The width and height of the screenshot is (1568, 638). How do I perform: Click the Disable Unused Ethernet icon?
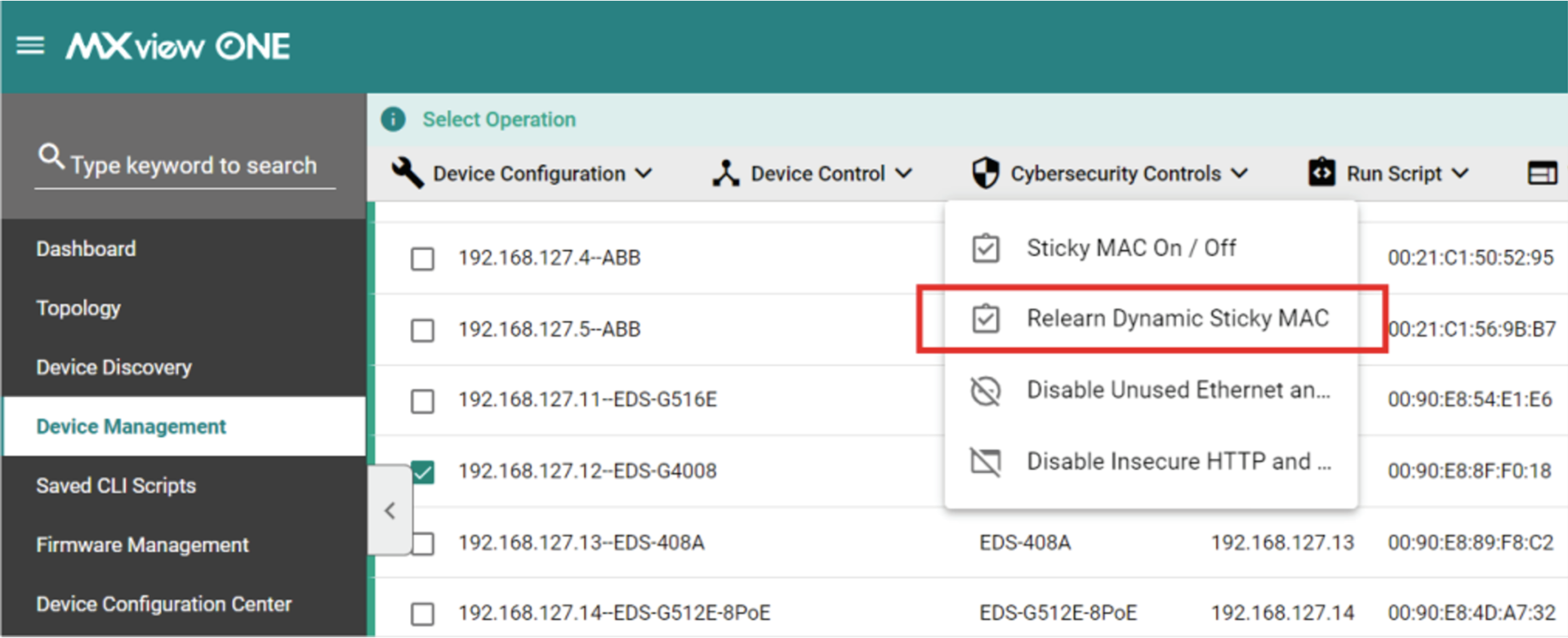986,390
